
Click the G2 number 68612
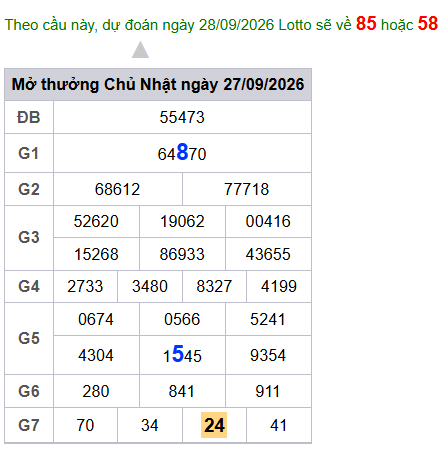click(117, 189)
